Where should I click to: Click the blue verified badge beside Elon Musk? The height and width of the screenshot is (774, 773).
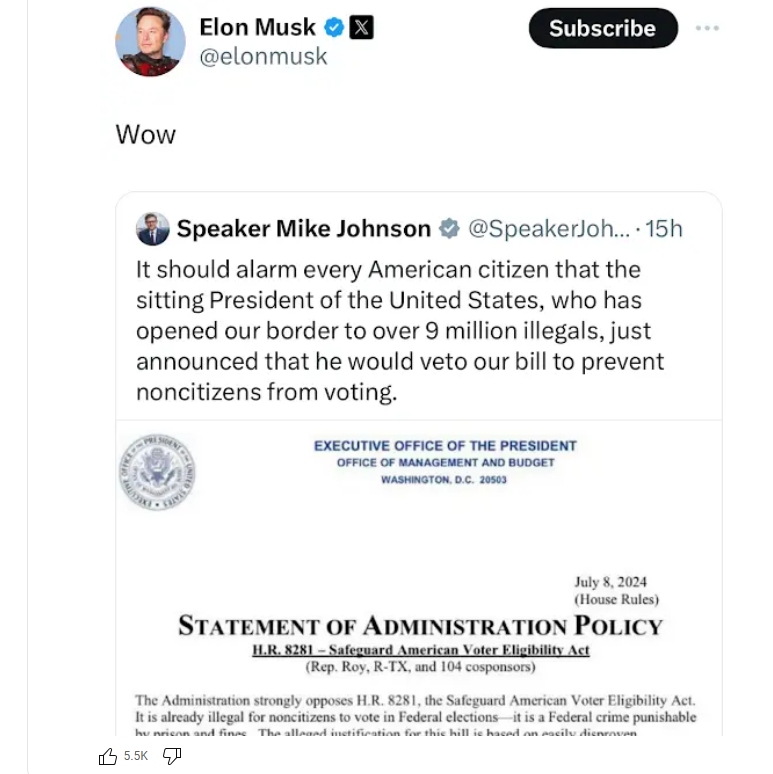[x=334, y=28]
